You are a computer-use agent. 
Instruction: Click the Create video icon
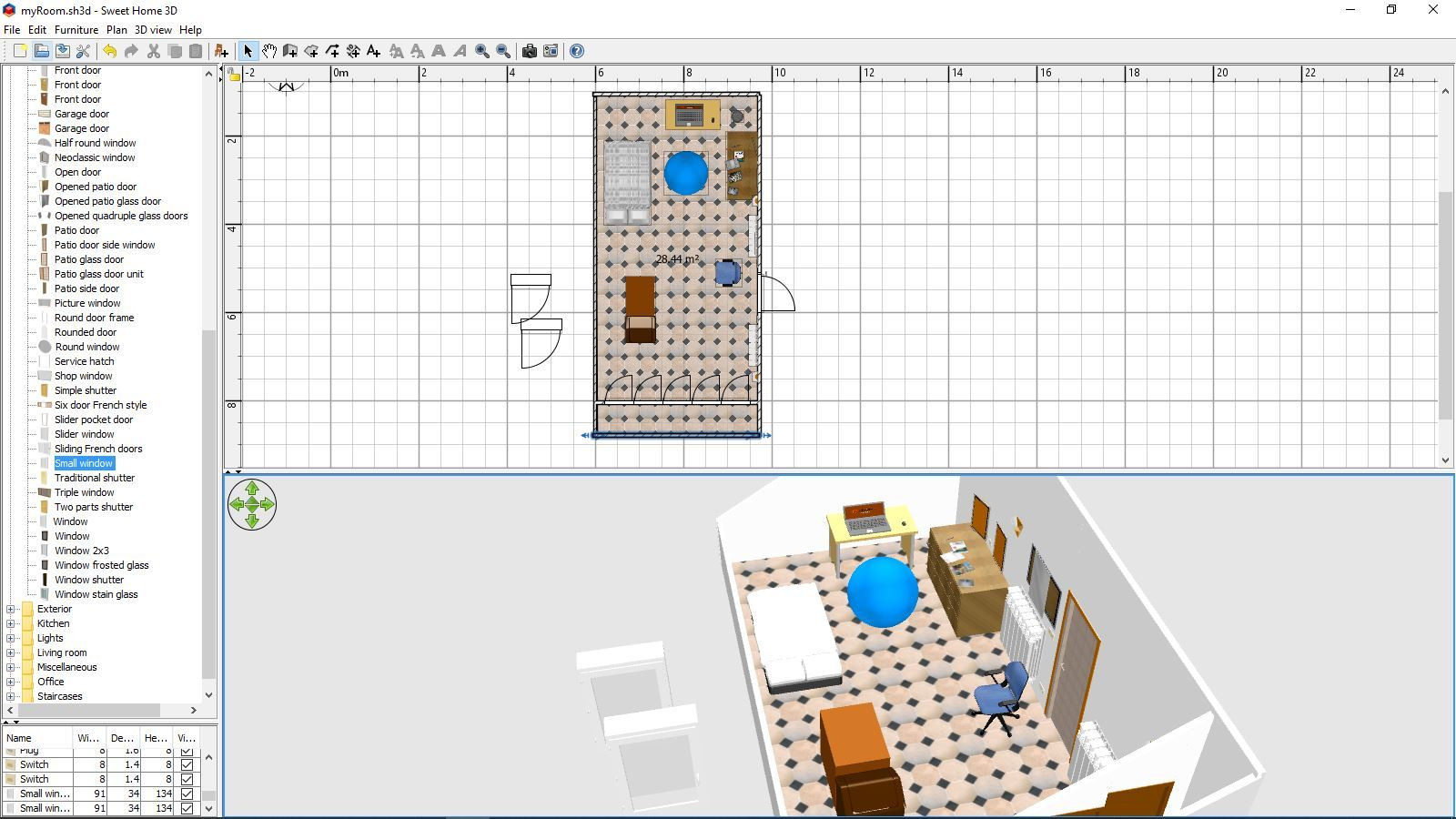click(551, 51)
